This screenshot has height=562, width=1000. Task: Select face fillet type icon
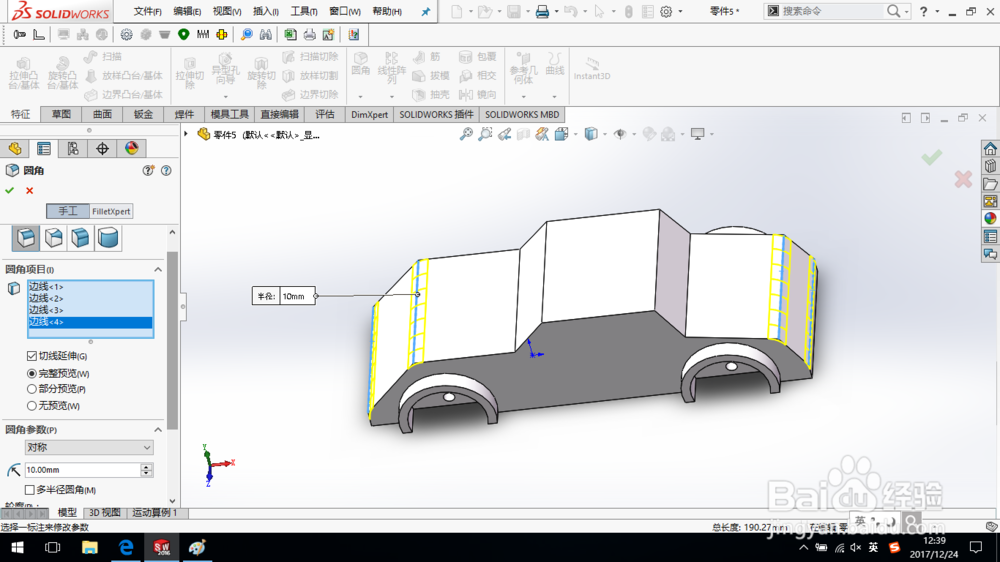[80, 238]
